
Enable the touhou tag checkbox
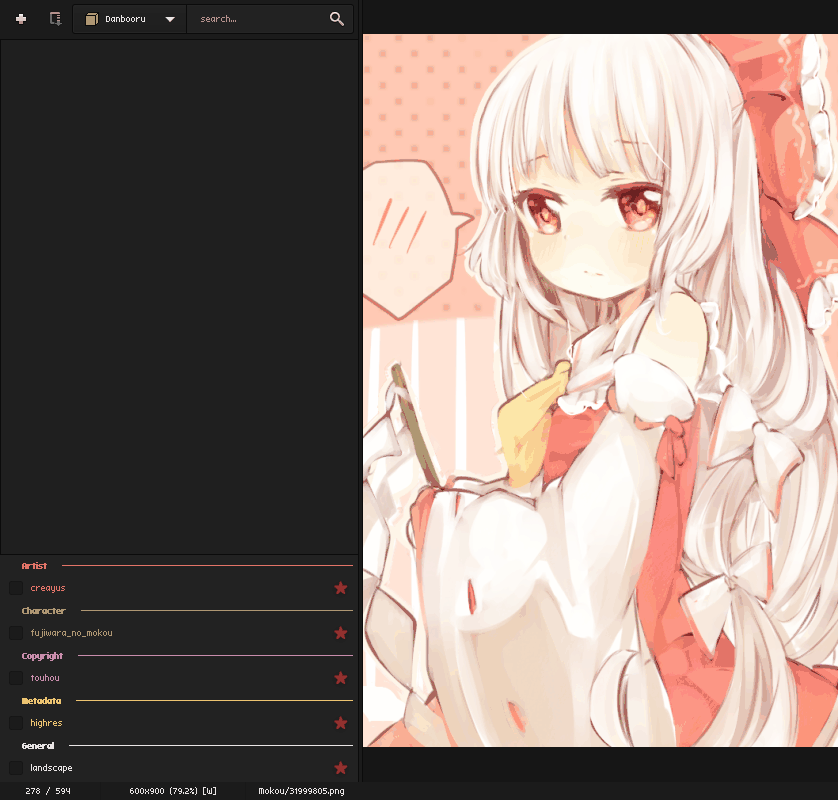(14, 678)
